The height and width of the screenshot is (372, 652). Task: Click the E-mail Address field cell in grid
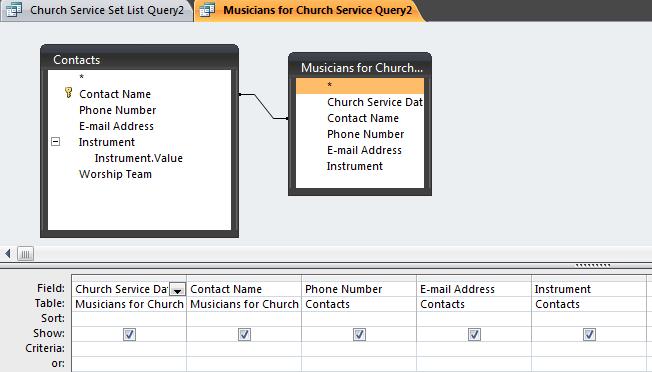pyautogui.click(x=474, y=289)
